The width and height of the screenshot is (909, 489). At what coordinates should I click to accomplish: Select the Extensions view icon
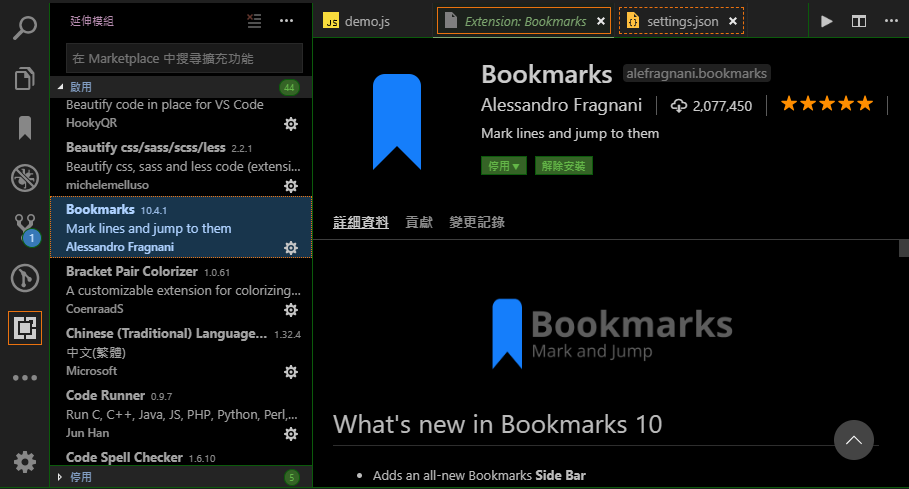[x=25, y=328]
